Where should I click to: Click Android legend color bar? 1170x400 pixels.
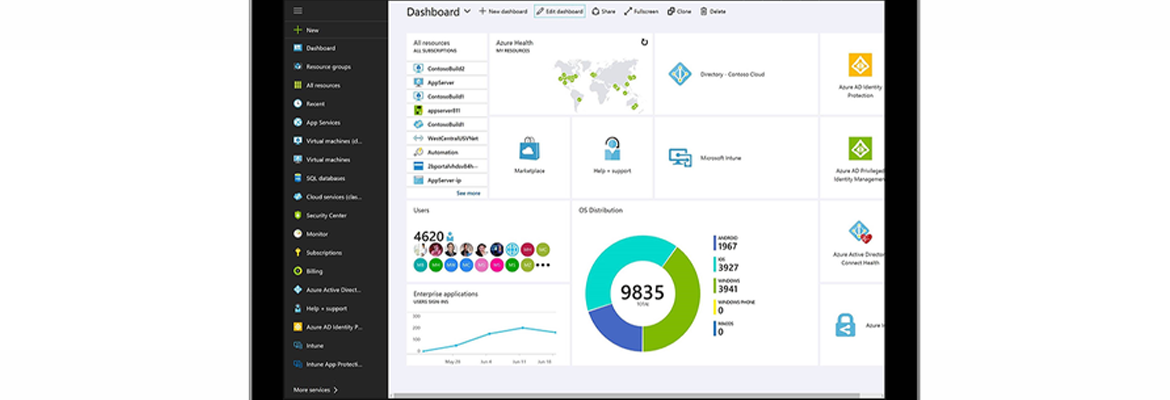pos(715,243)
